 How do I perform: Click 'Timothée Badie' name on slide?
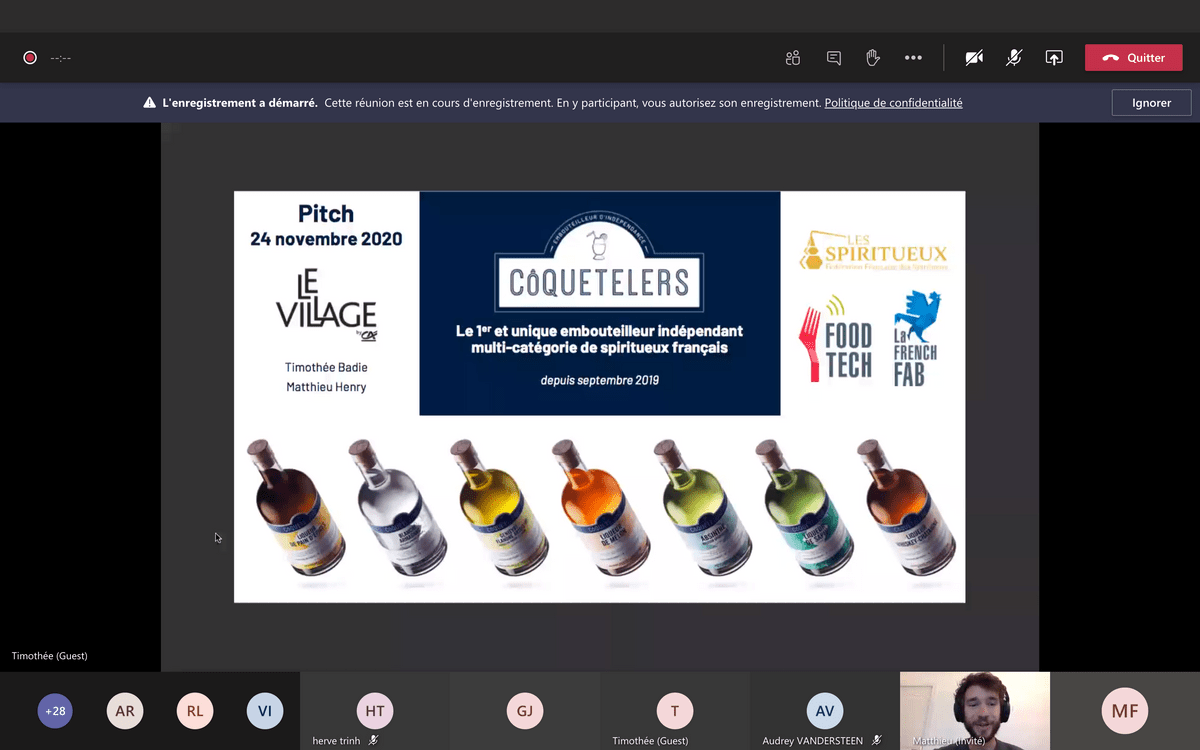point(326,368)
